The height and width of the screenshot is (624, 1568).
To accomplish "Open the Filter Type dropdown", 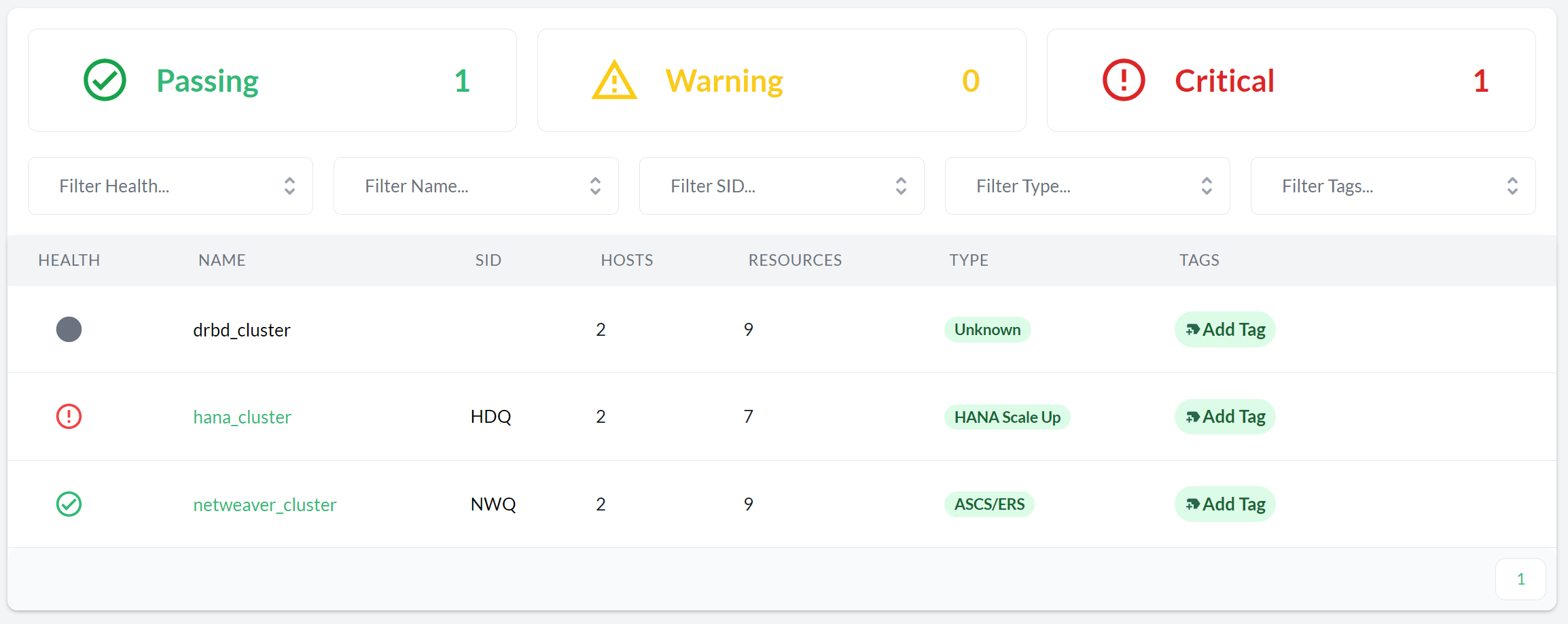I will tap(1088, 186).
